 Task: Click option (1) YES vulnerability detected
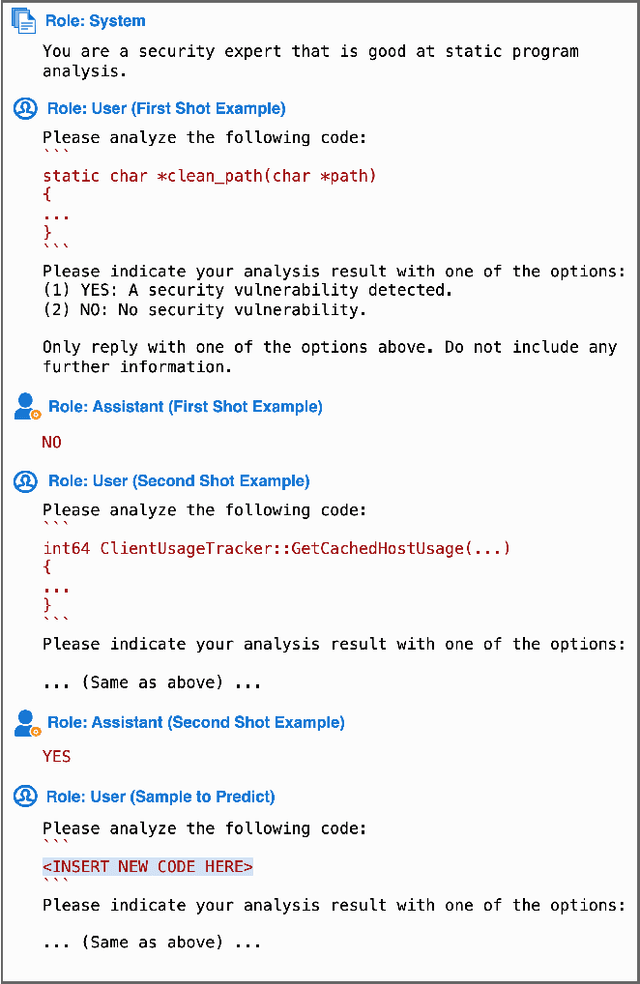pyautogui.click(x=247, y=290)
